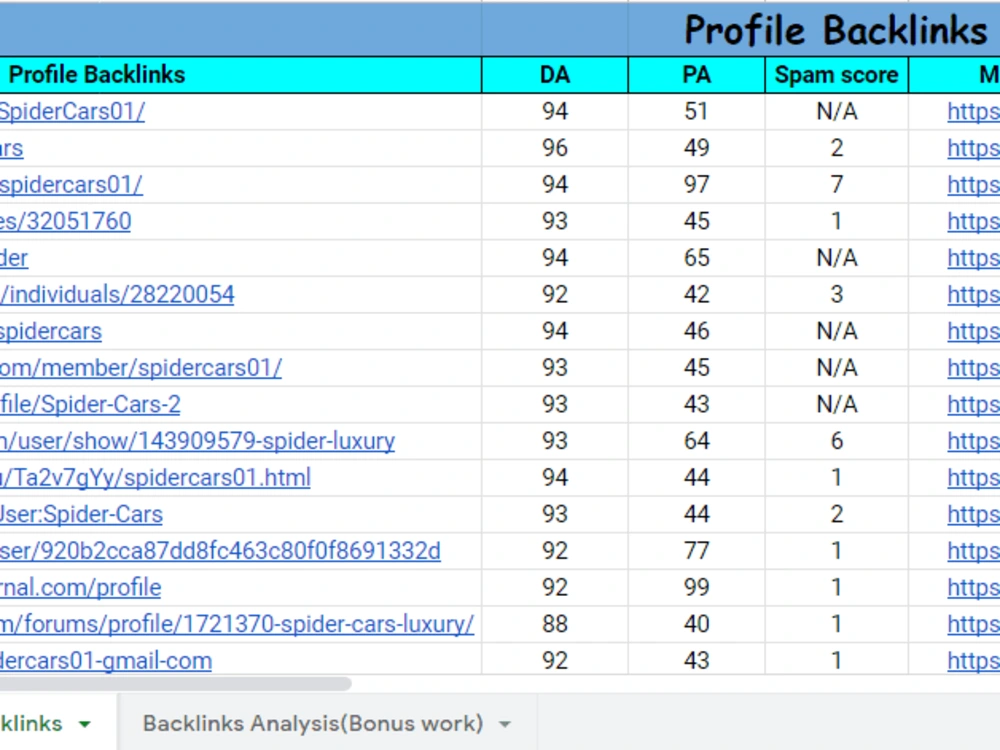Select N/A spam score in SpiderCars01/ row
1000x750 pixels.
click(x=837, y=112)
